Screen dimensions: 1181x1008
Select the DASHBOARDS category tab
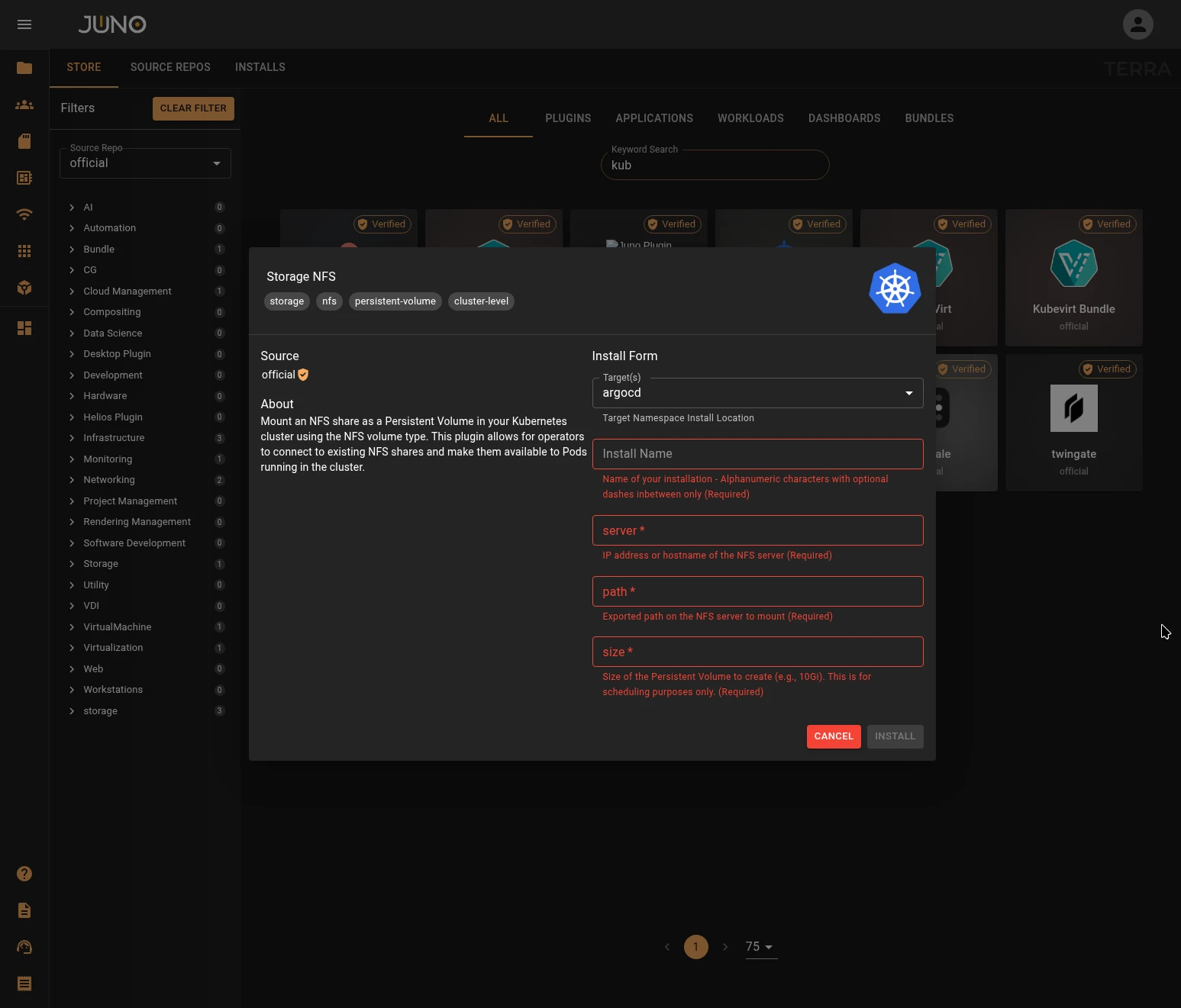(x=844, y=118)
